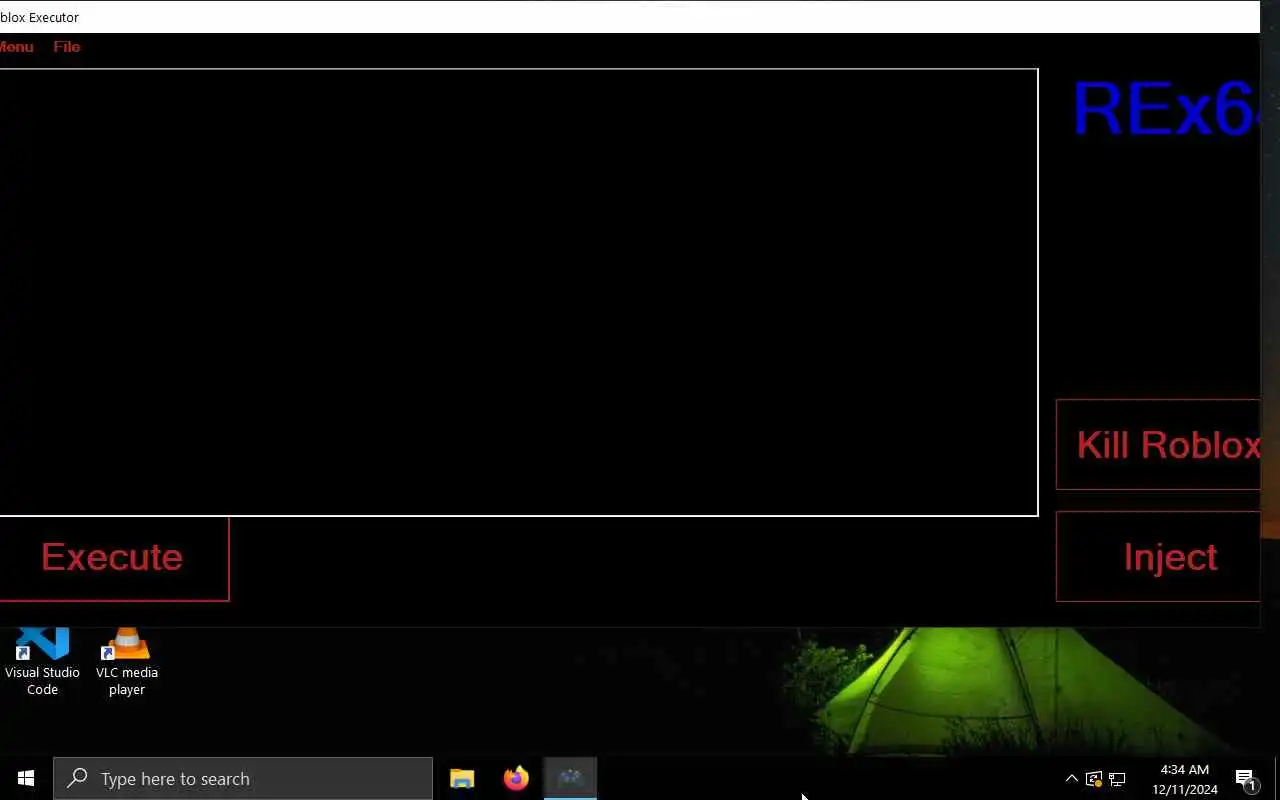Open Visual Studio Code desktop shortcut
The height and width of the screenshot is (800, 1280).
(x=42, y=661)
